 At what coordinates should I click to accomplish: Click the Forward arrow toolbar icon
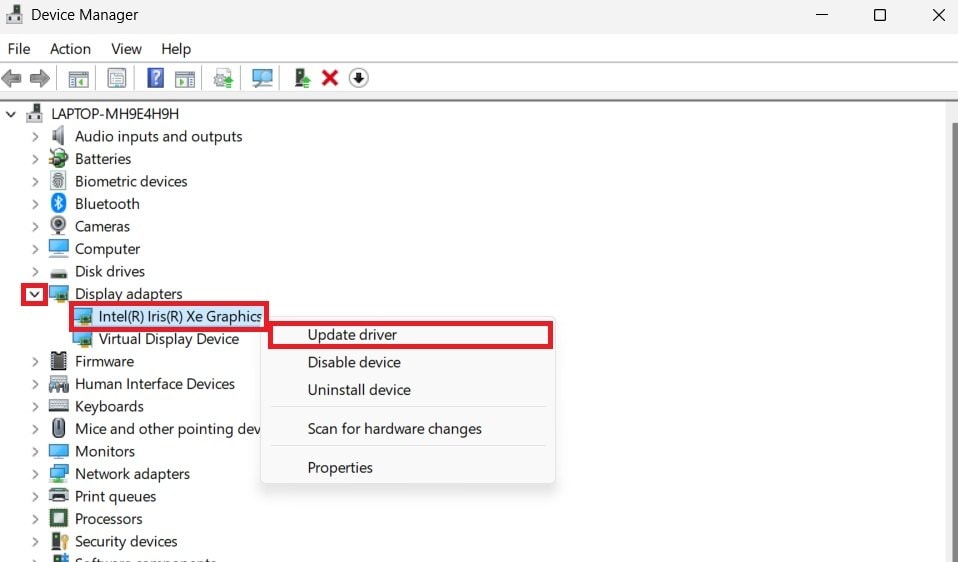tap(40, 78)
